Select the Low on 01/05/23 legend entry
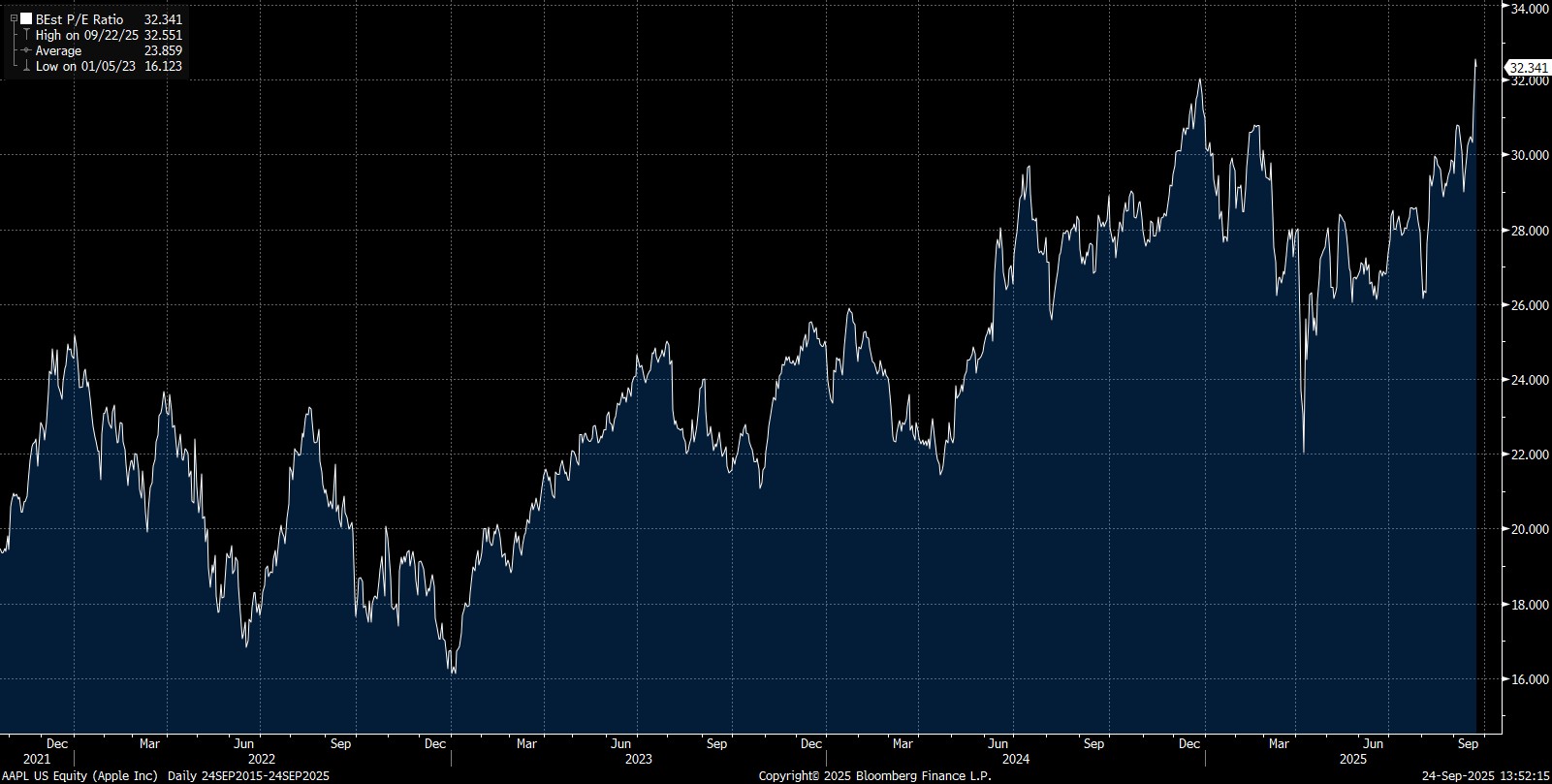 [85, 66]
